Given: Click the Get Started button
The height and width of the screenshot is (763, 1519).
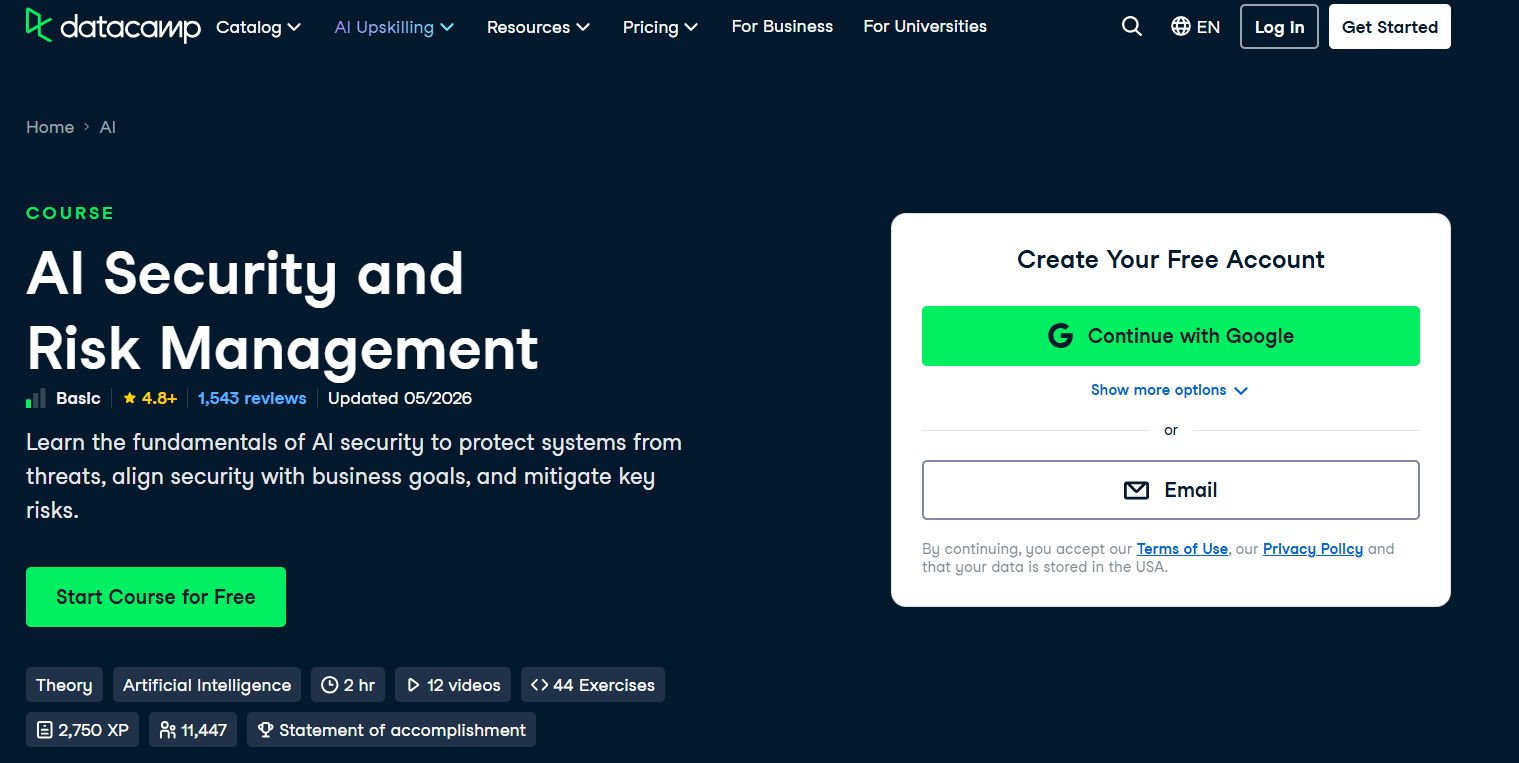Looking at the screenshot, I should click(x=1390, y=27).
